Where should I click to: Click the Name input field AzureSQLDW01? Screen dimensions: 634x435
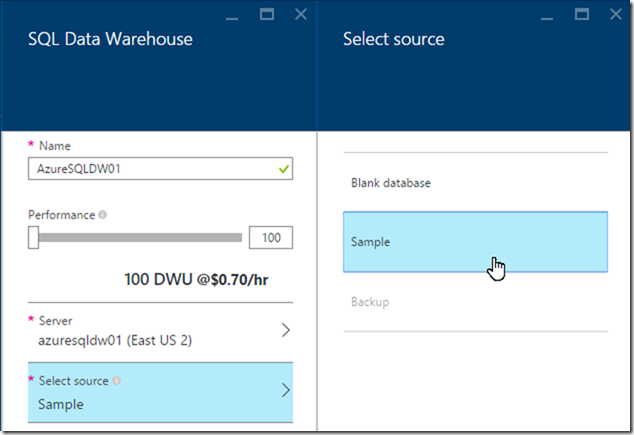pos(160,169)
